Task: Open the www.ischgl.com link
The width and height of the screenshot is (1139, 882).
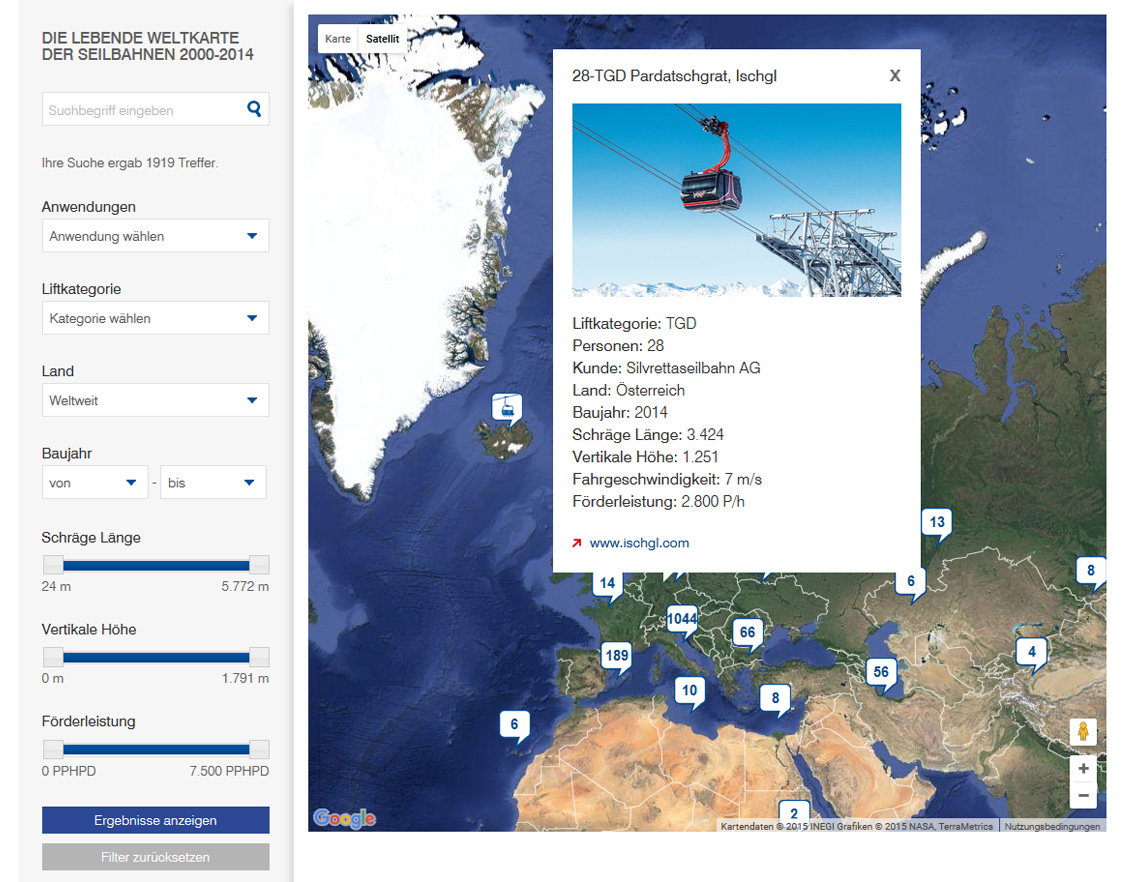Action: coord(639,543)
